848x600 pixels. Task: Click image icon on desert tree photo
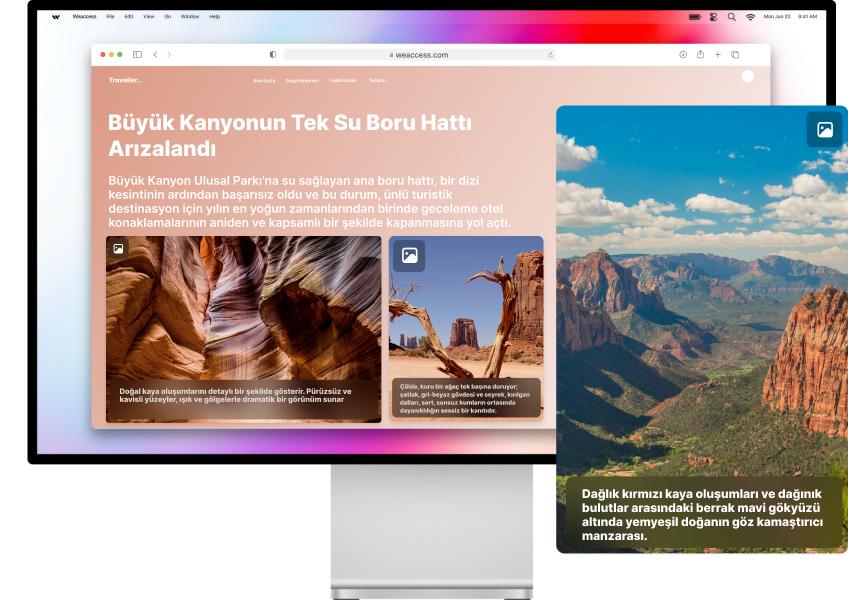point(409,256)
